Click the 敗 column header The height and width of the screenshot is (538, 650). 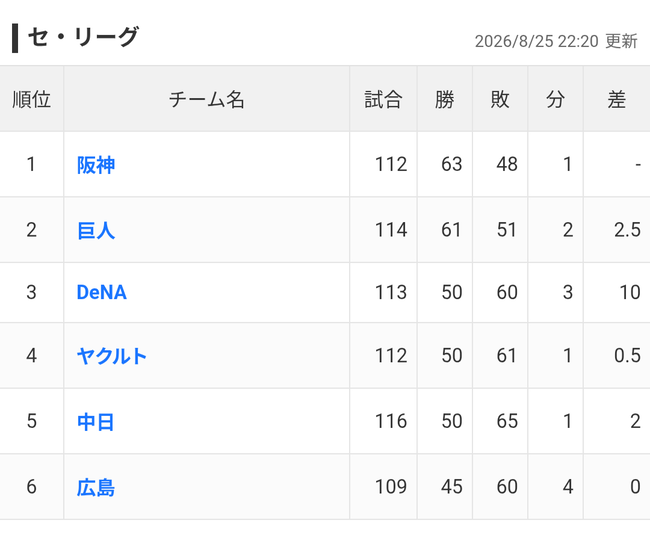500,99
